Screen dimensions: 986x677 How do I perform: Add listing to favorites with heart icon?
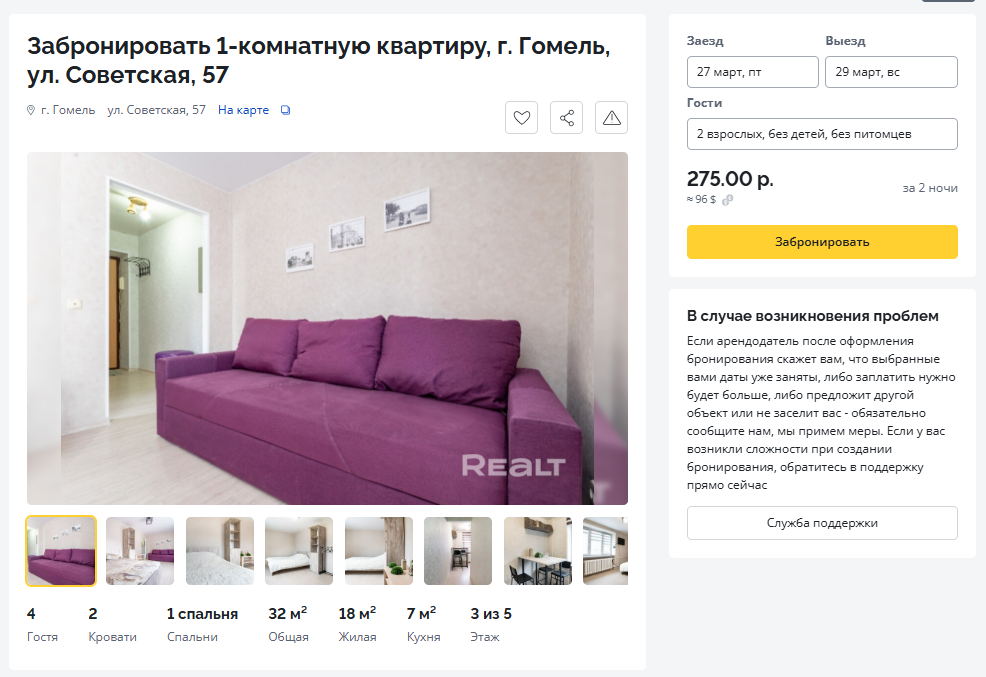tap(521, 118)
